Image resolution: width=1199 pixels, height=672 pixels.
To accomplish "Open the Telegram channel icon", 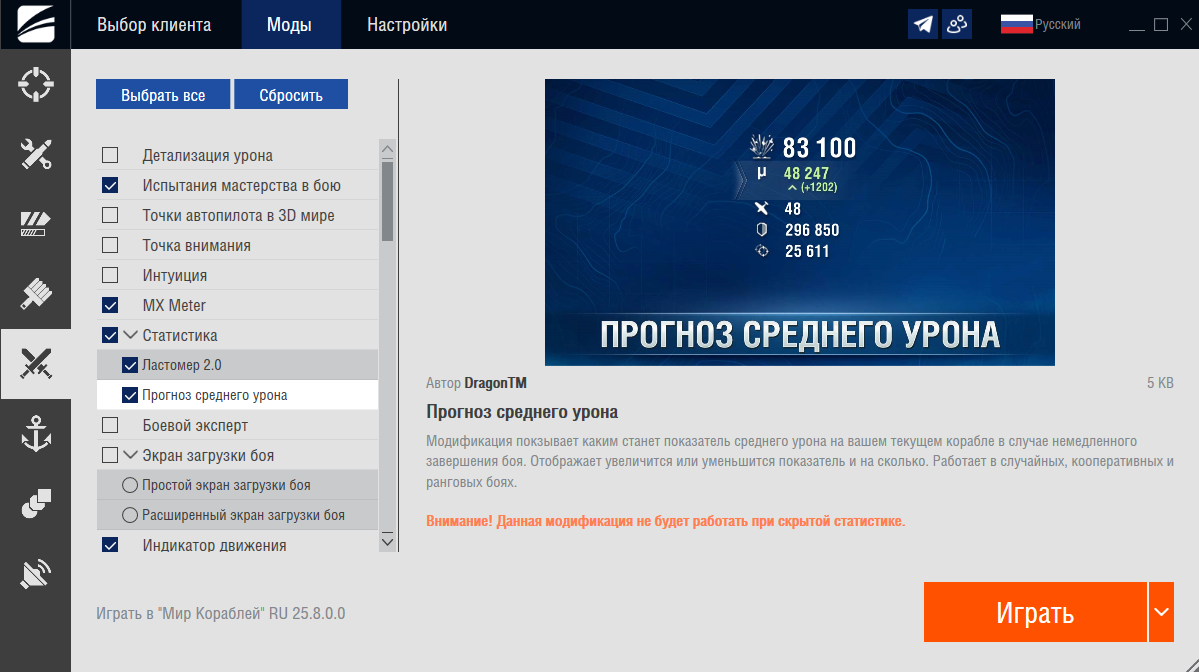I will pos(923,24).
